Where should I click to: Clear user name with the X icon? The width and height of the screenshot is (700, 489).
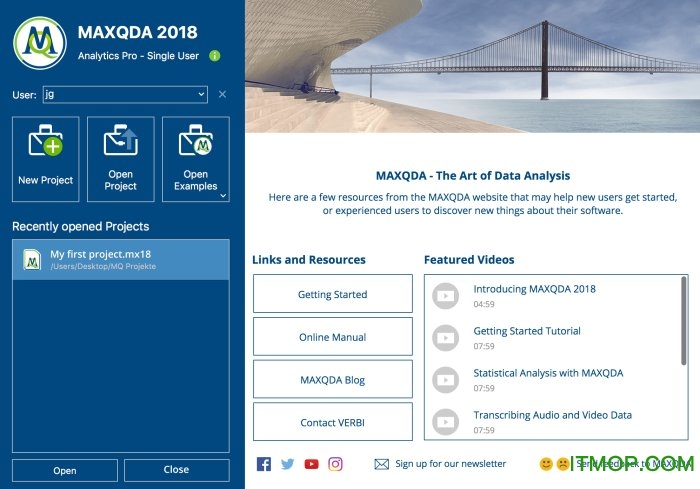[x=222, y=94]
